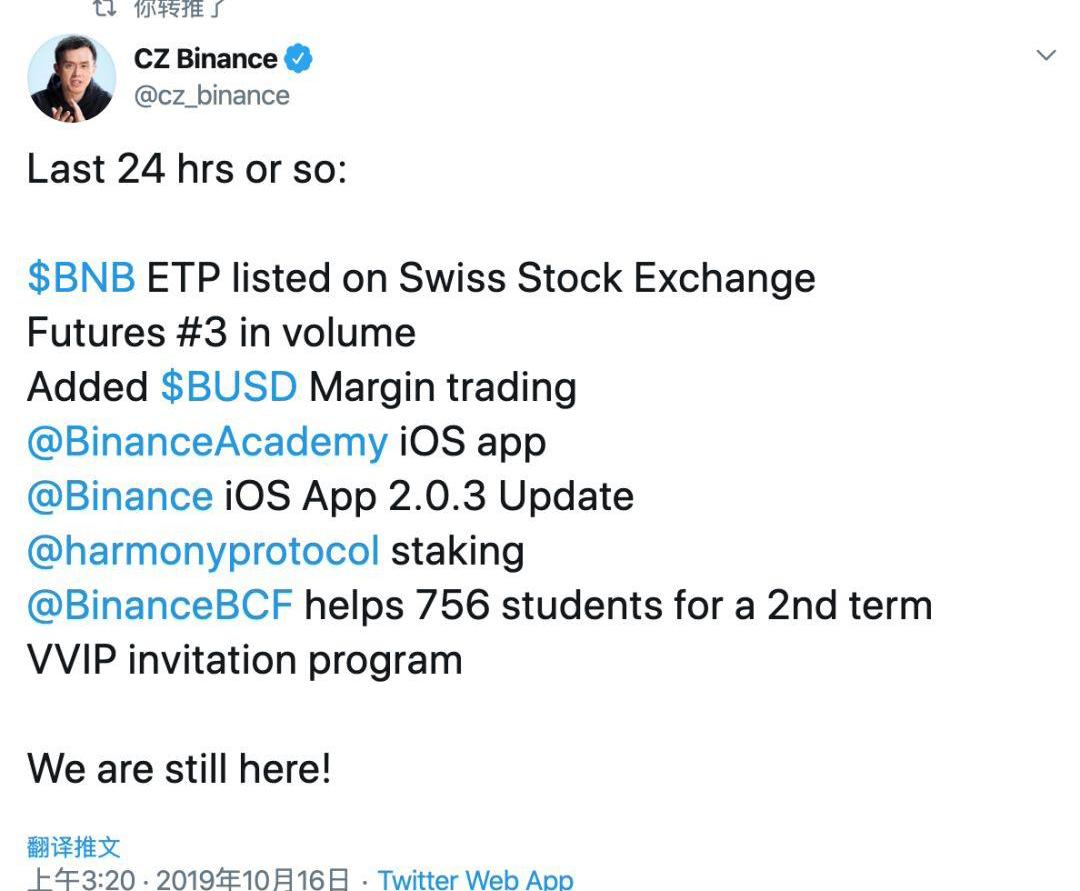Open the Twitter Web App source link
1080x891 pixels.
[x=475, y=879]
